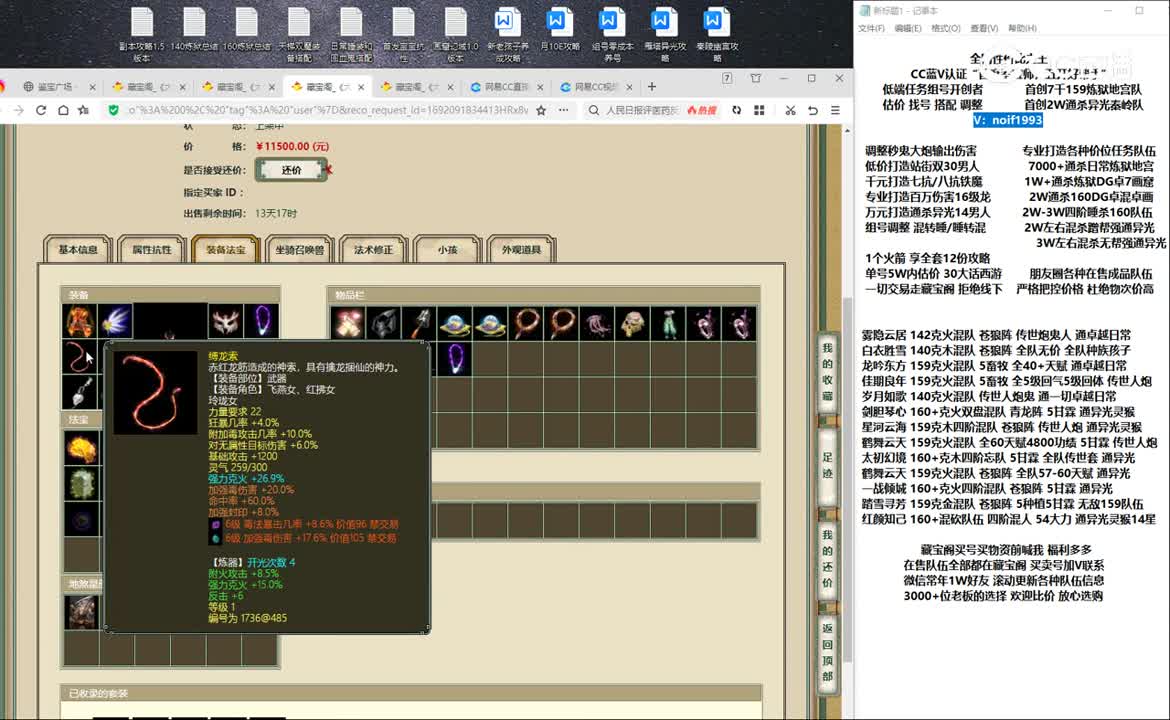Select the green robe item in the inventory

pyautogui.click(x=669, y=324)
